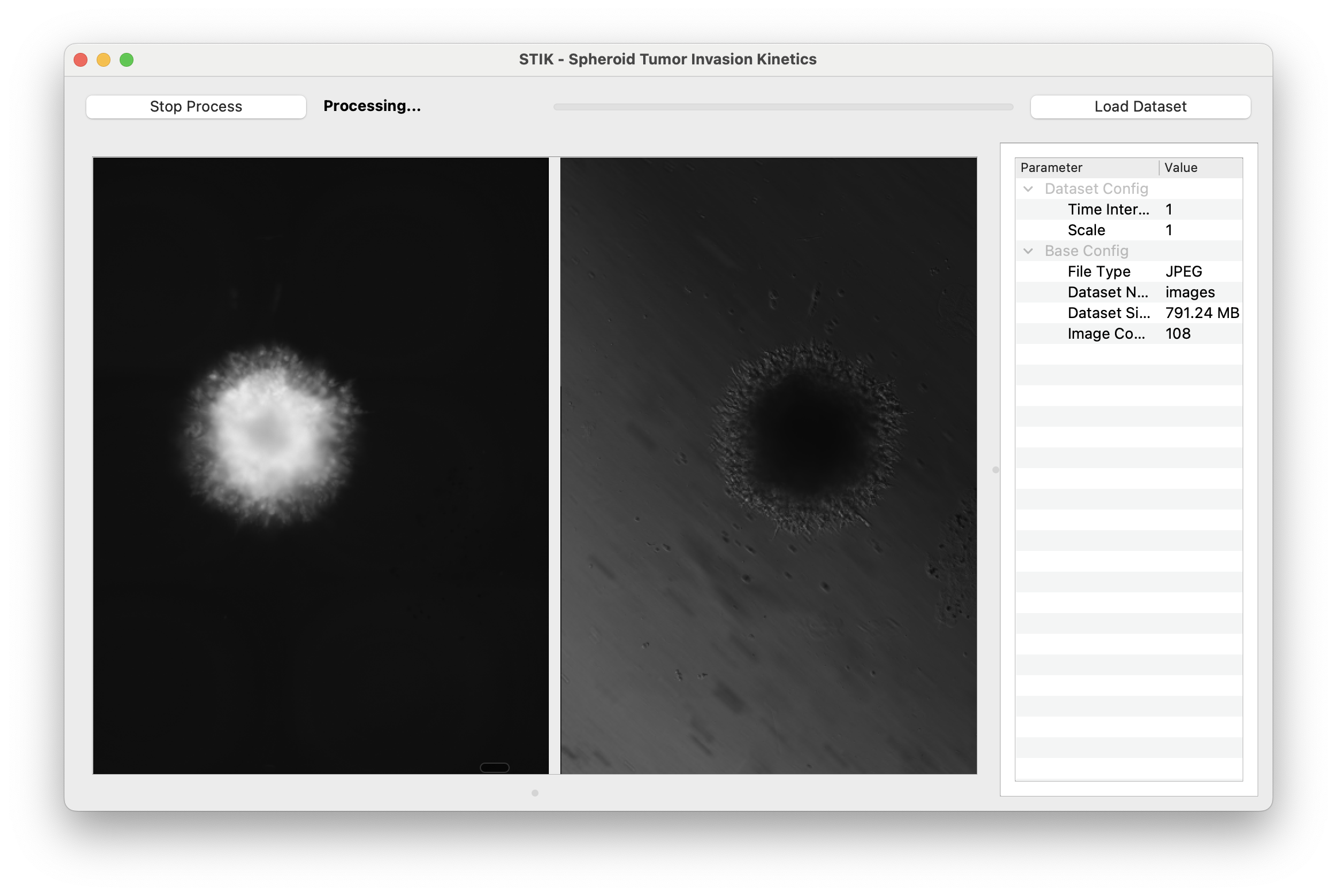
Task: Click the green zoom window button
Action: point(127,60)
